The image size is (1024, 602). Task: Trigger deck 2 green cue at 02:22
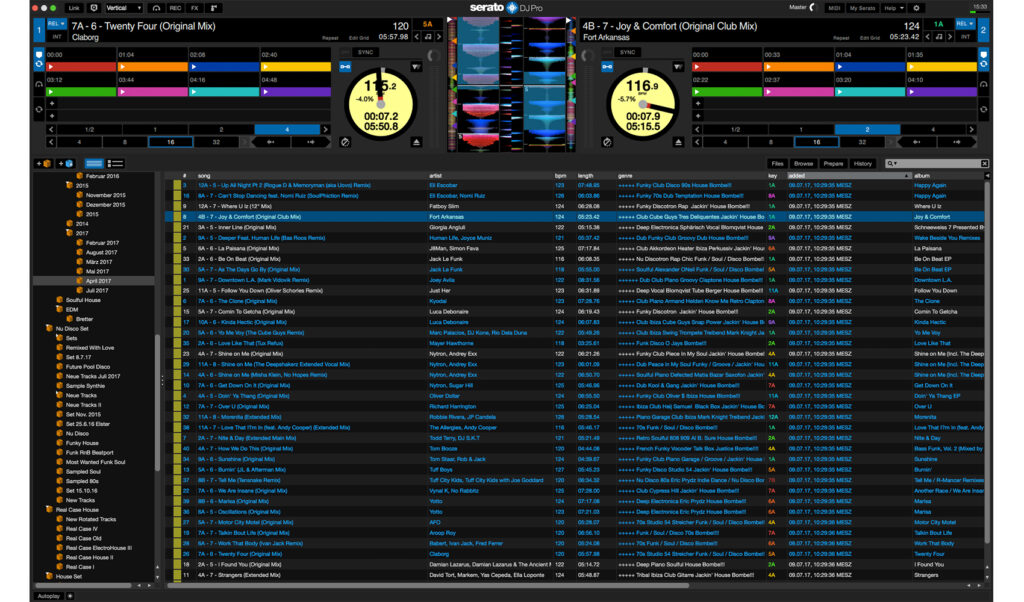click(x=727, y=92)
